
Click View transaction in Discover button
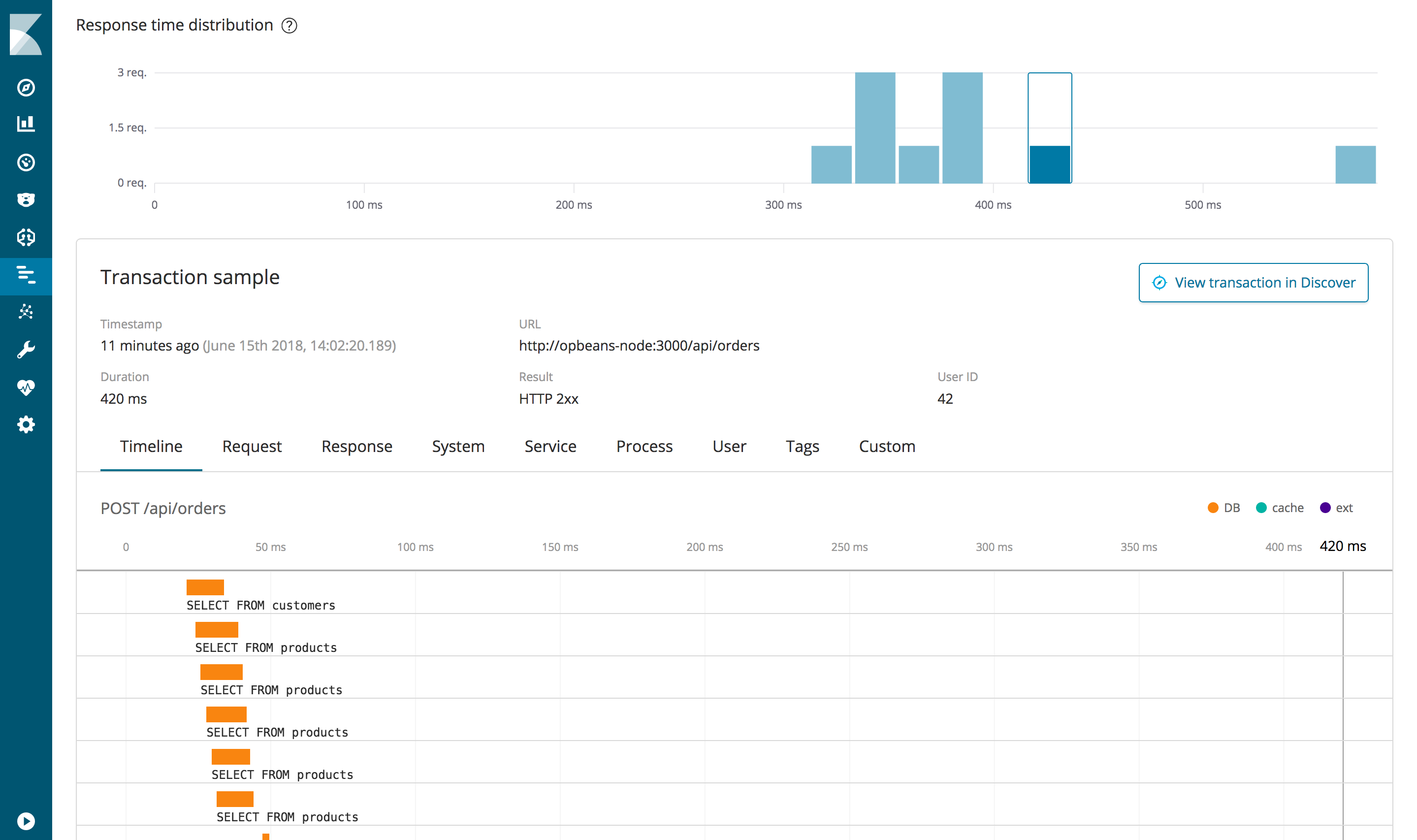[x=1253, y=282]
